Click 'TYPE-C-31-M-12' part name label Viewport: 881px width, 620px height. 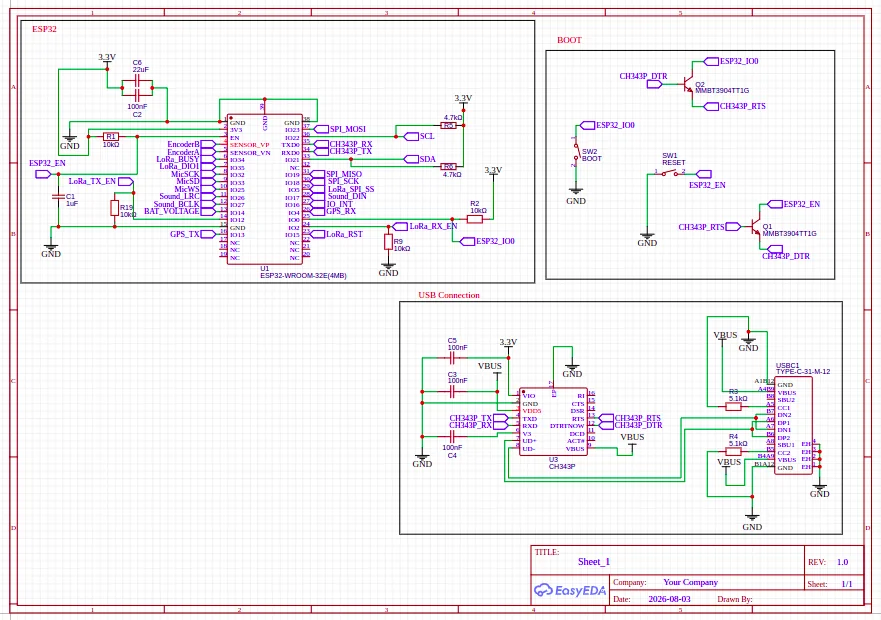(x=803, y=372)
